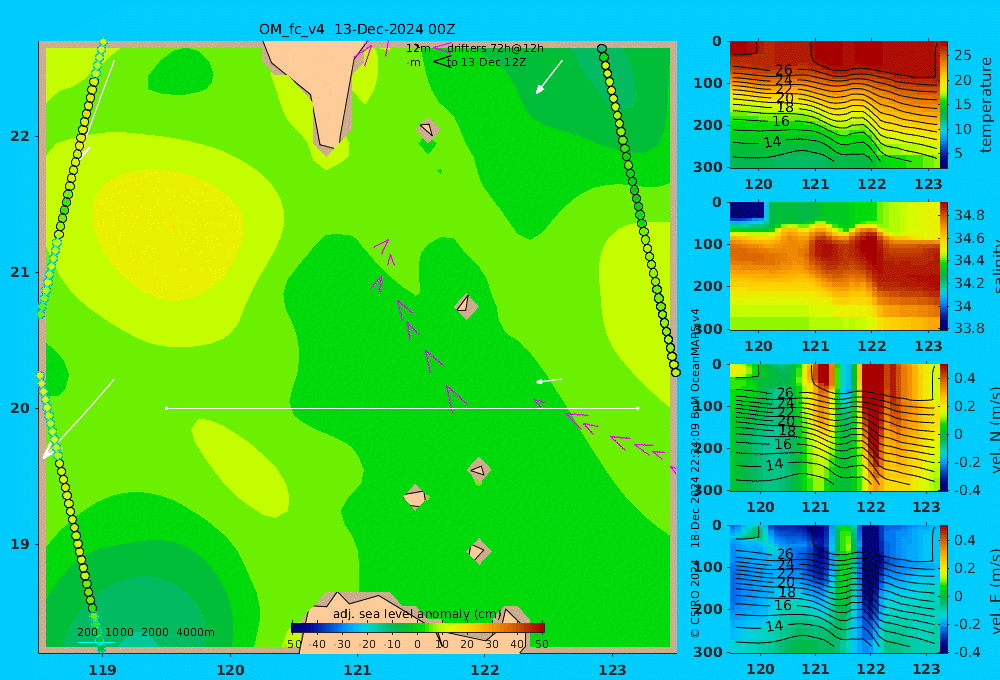1000x680 pixels.
Task: Click the short white arrow just above transect line
Action: click(x=549, y=381)
